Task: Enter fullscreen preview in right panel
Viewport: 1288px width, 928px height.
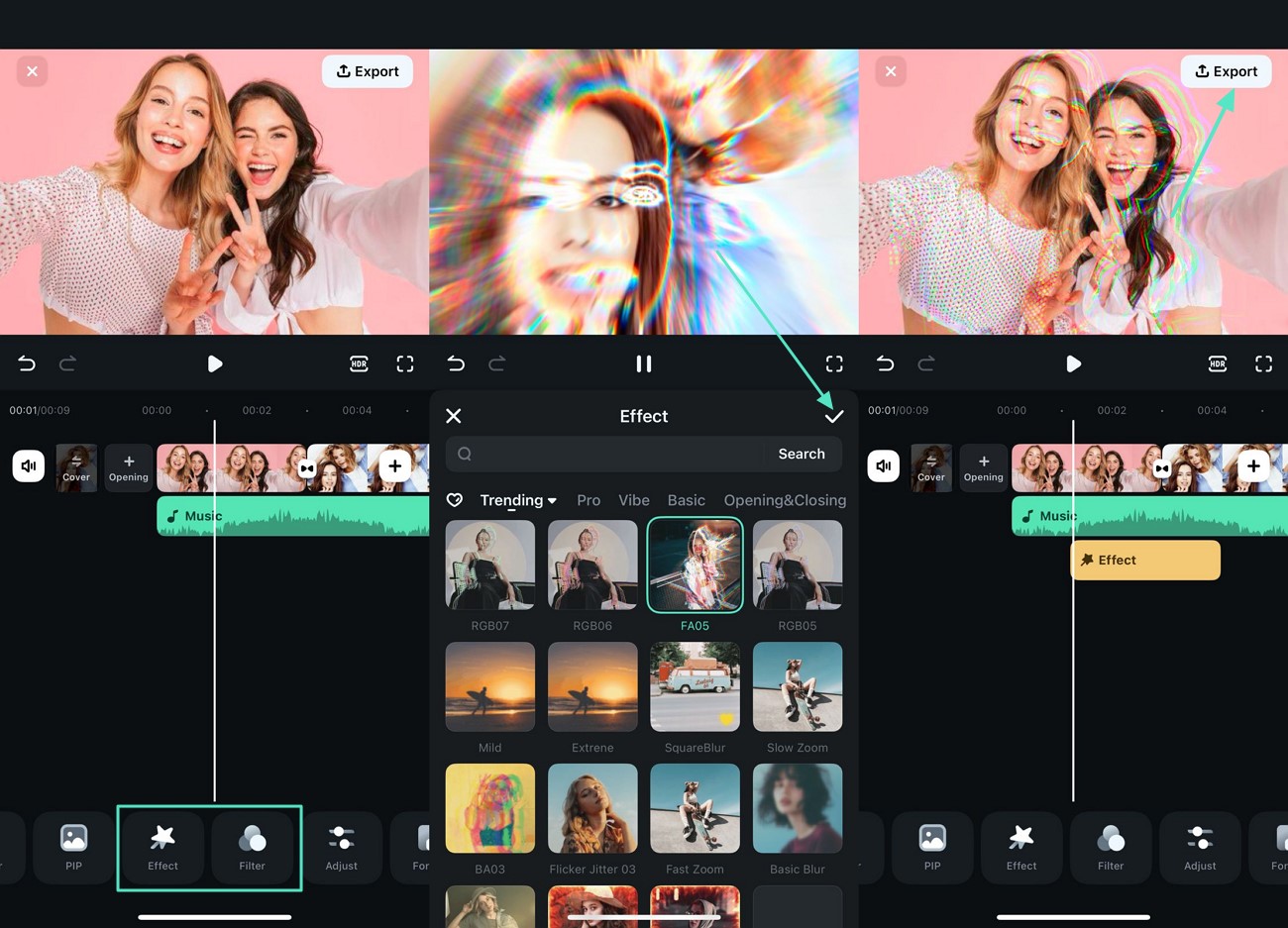Action: point(1263,363)
